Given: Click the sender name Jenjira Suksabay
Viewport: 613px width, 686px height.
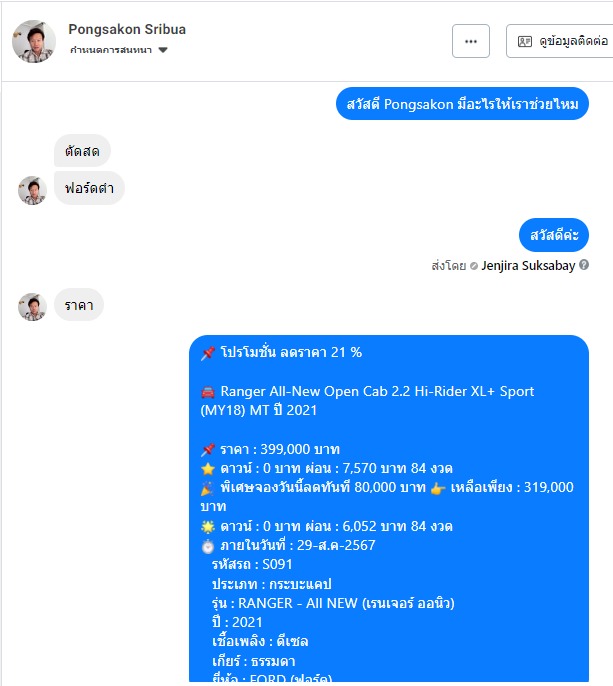Looking at the screenshot, I should click(x=528, y=266).
